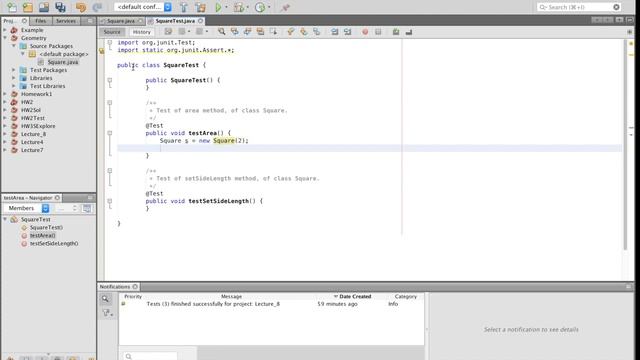Switch to the Services tab

tap(66, 21)
